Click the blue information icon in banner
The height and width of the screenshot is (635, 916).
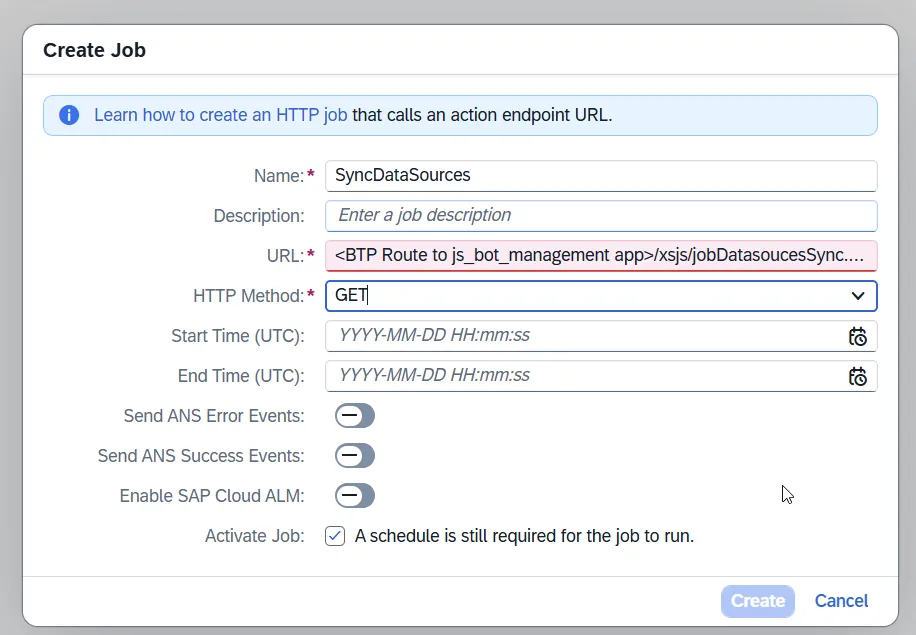(x=69, y=115)
